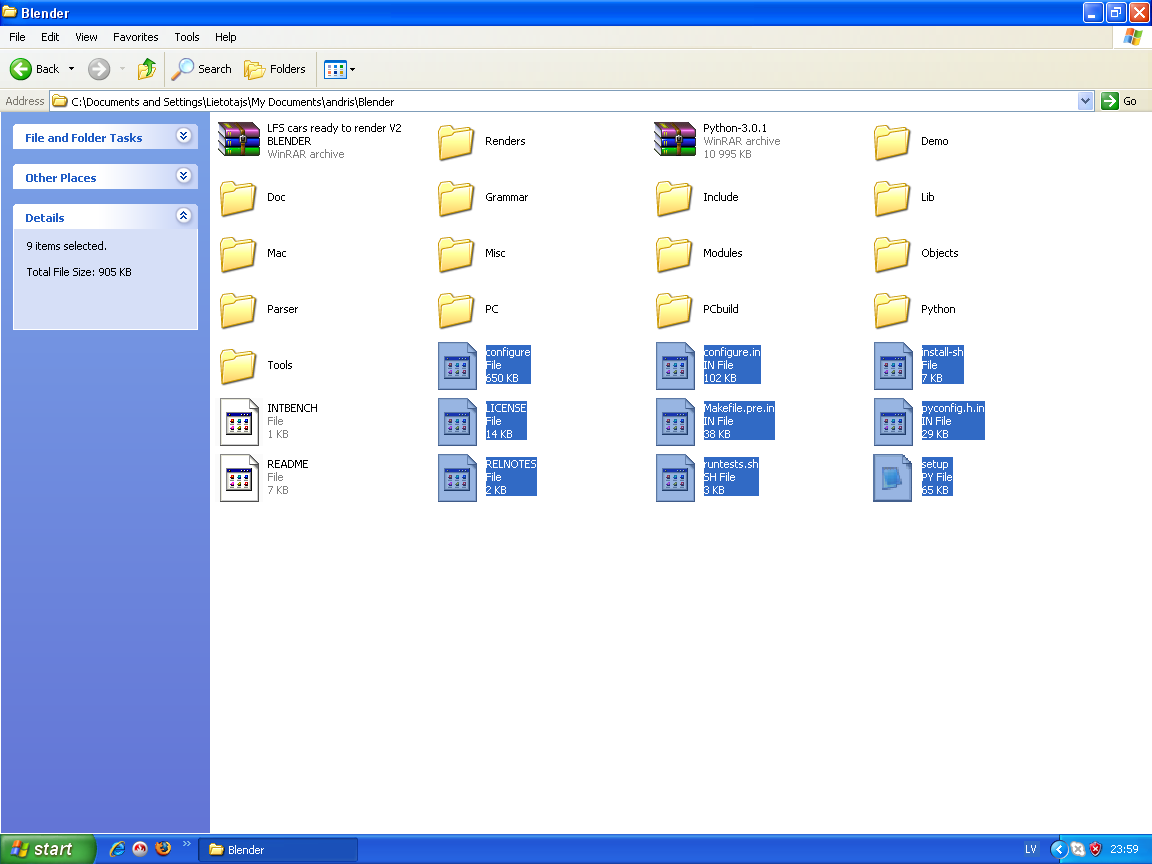Select the LICENSE file icon
This screenshot has height=864, width=1152.
pos(457,422)
